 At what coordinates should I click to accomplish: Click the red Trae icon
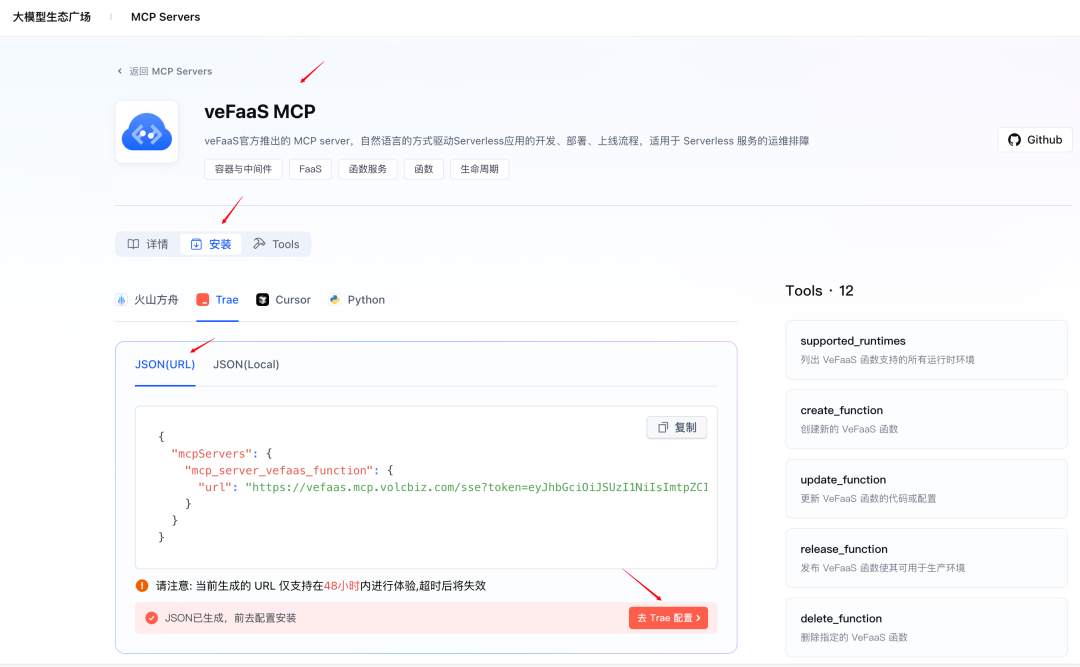202,300
